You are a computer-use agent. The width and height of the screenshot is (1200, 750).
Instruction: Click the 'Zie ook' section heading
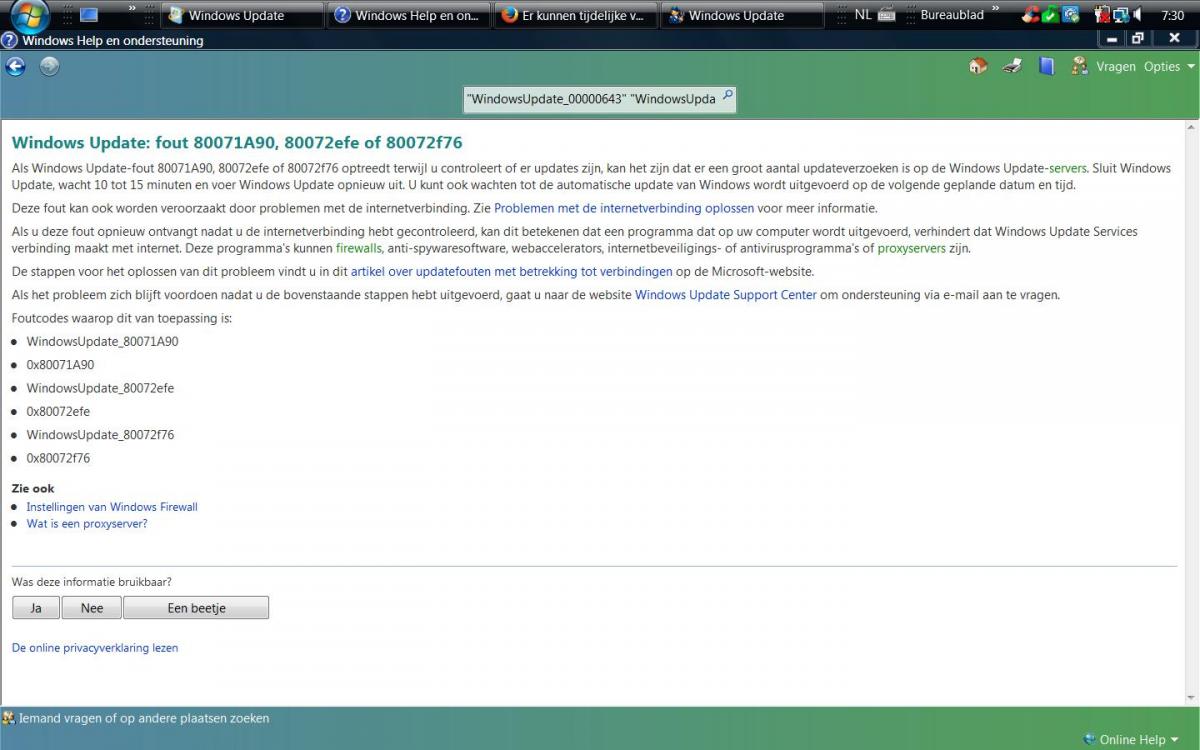click(x=33, y=489)
